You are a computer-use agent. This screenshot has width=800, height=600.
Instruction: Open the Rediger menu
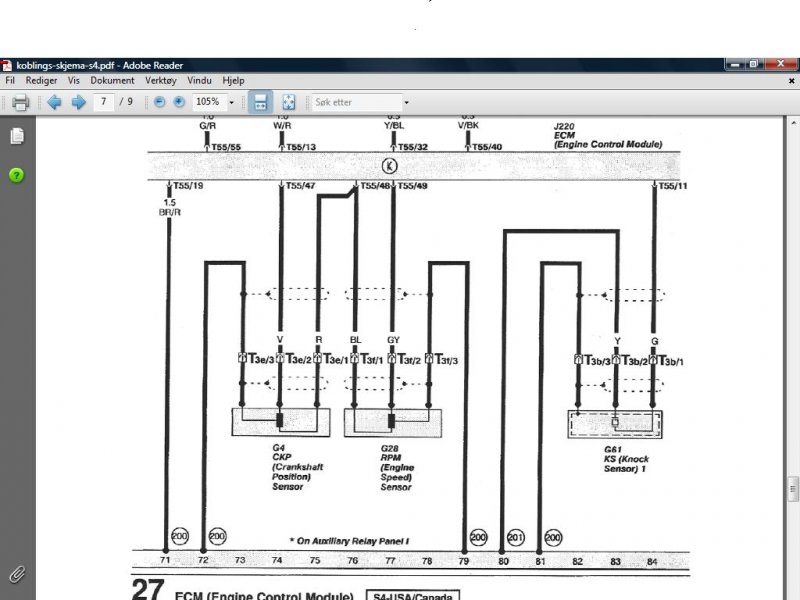41,80
